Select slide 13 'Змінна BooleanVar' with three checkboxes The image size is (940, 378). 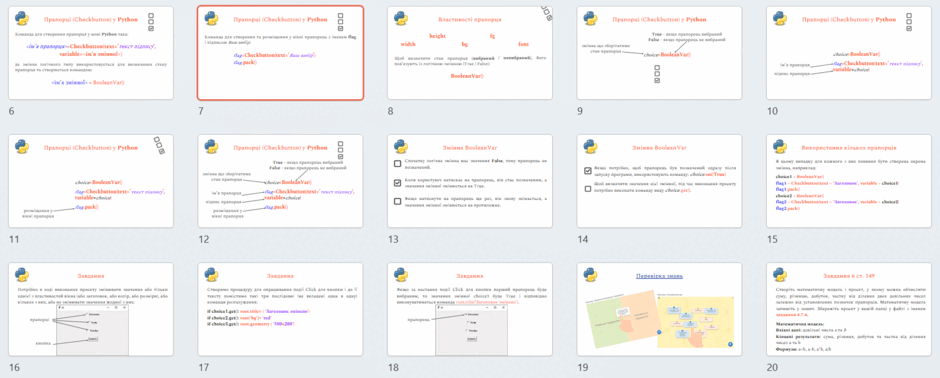[470, 181]
